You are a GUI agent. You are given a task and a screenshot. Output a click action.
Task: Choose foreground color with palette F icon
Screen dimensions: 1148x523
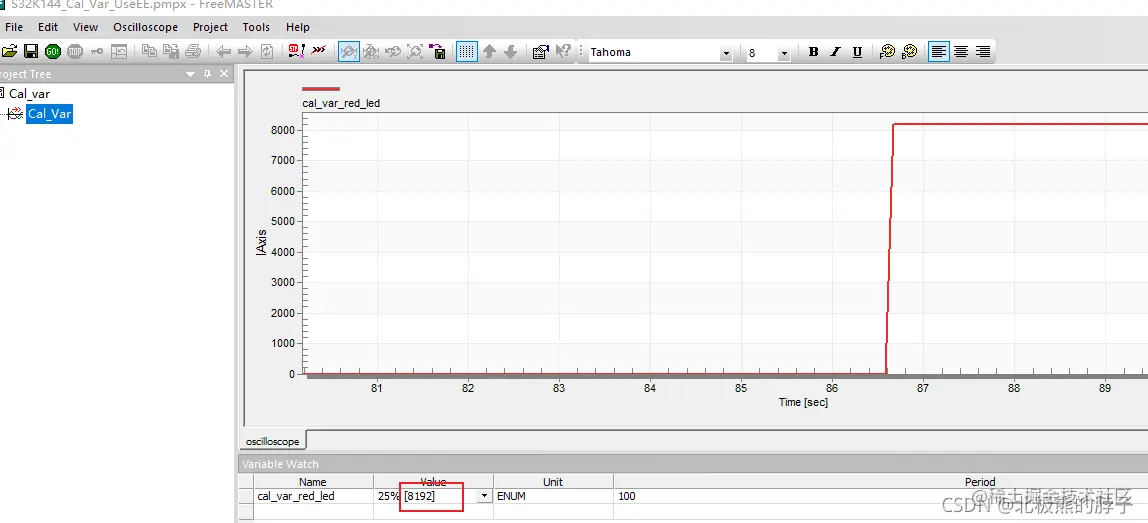[887, 52]
